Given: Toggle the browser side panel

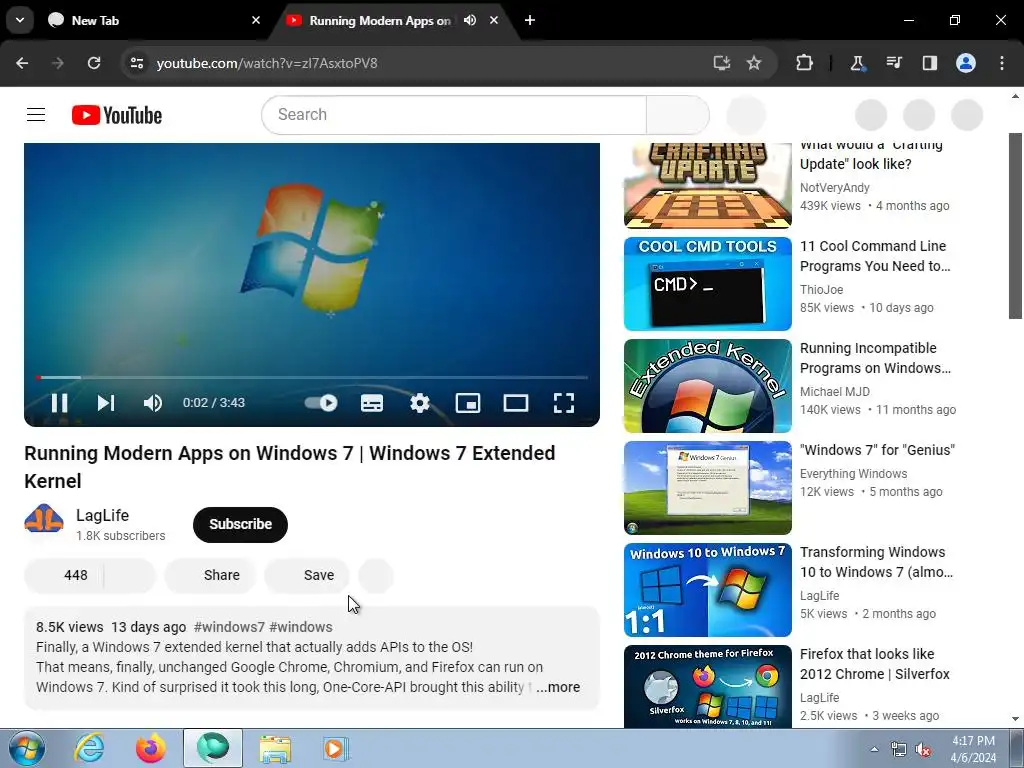Looking at the screenshot, I should [930, 63].
